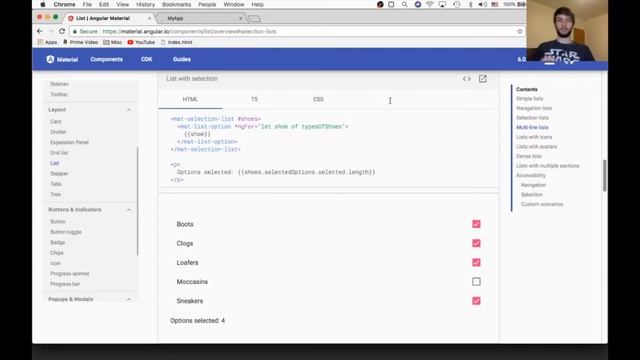Image resolution: width=640 pixels, height=360 pixels.
Task: Jump to Dense lists in Contents
Action: [529, 156]
